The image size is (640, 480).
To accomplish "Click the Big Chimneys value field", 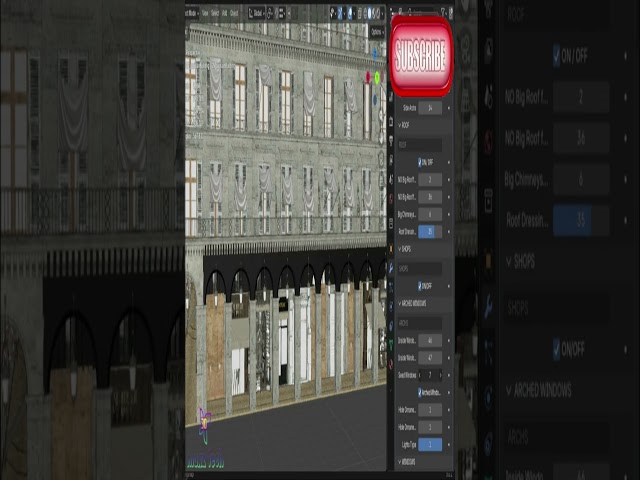I will click(x=430, y=214).
